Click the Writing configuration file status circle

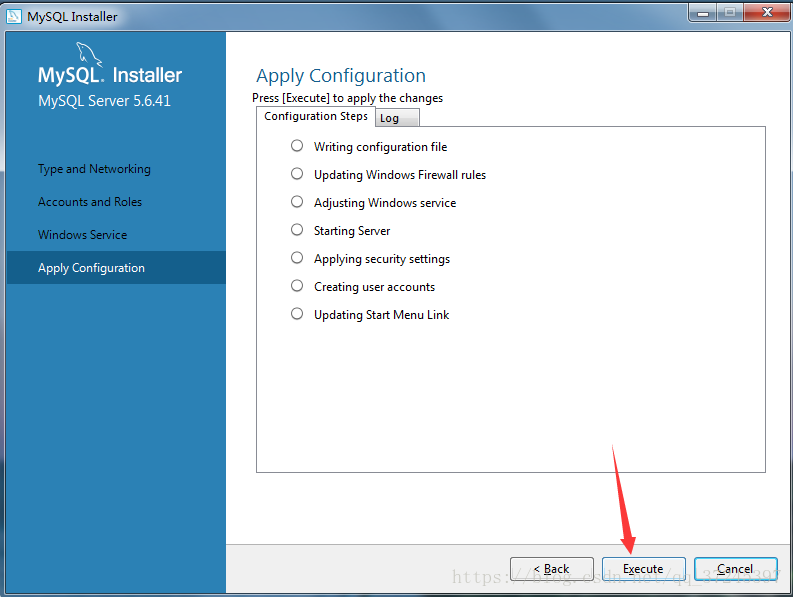[x=297, y=146]
